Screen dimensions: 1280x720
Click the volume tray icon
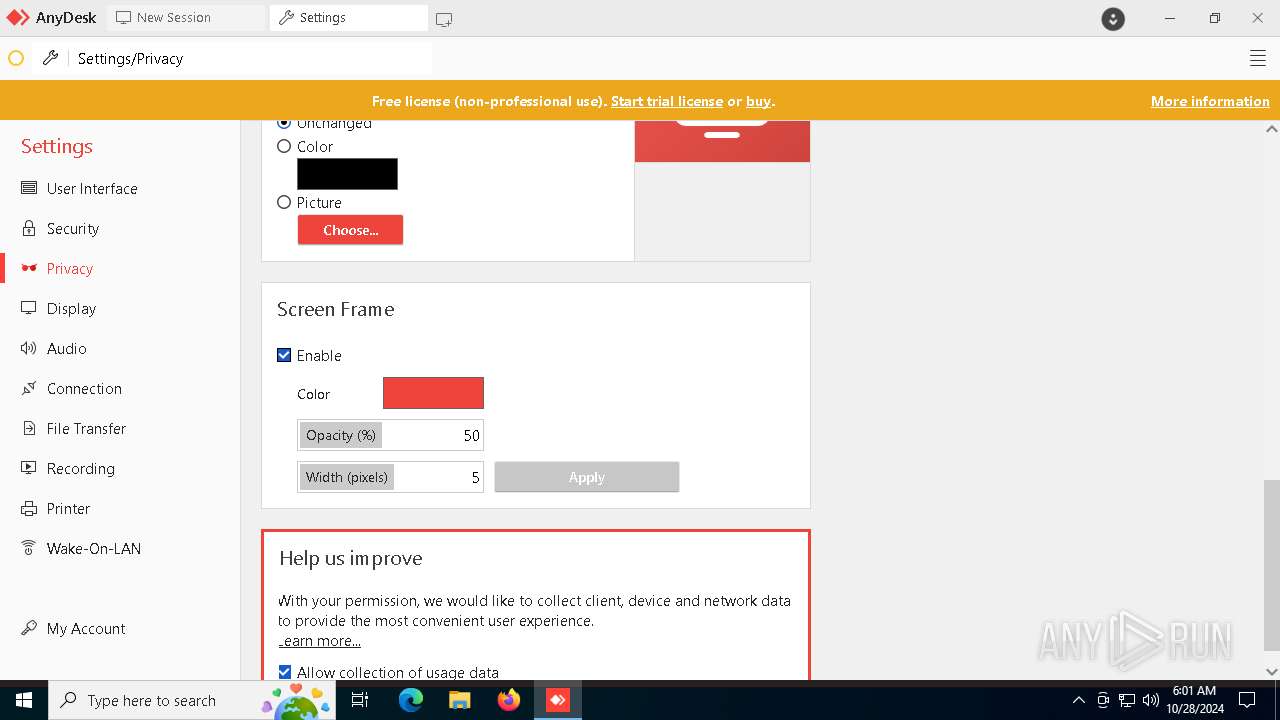coord(1151,700)
